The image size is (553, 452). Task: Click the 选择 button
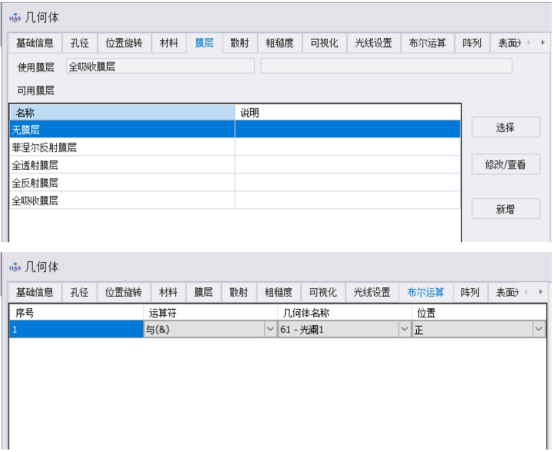[x=505, y=127]
